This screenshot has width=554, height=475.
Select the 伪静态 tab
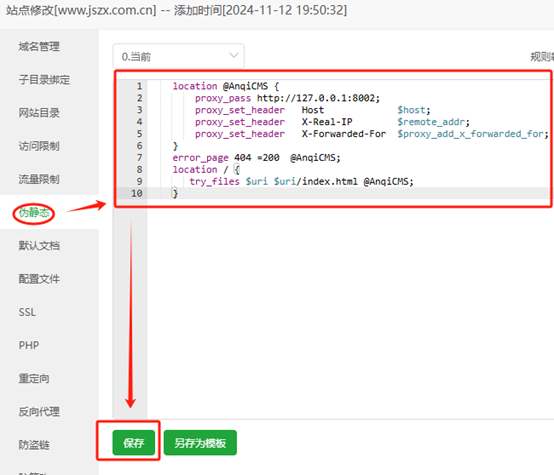click(34, 212)
